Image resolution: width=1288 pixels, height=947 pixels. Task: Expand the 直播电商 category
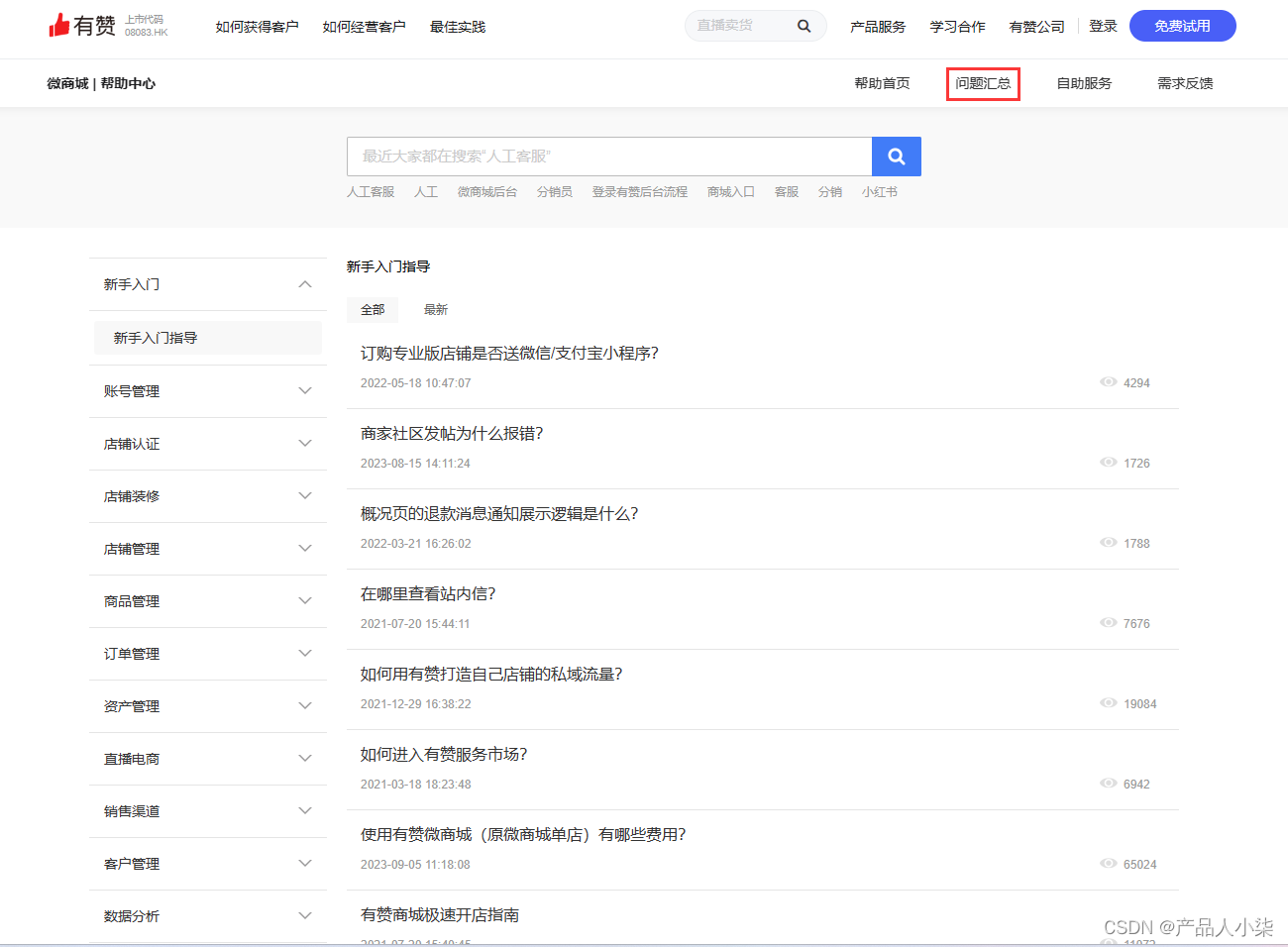[x=208, y=759]
